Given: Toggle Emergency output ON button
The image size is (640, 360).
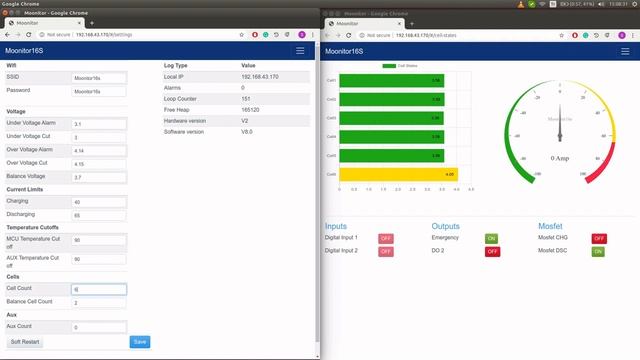Looking at the screenshot, I should pos(491,238).
